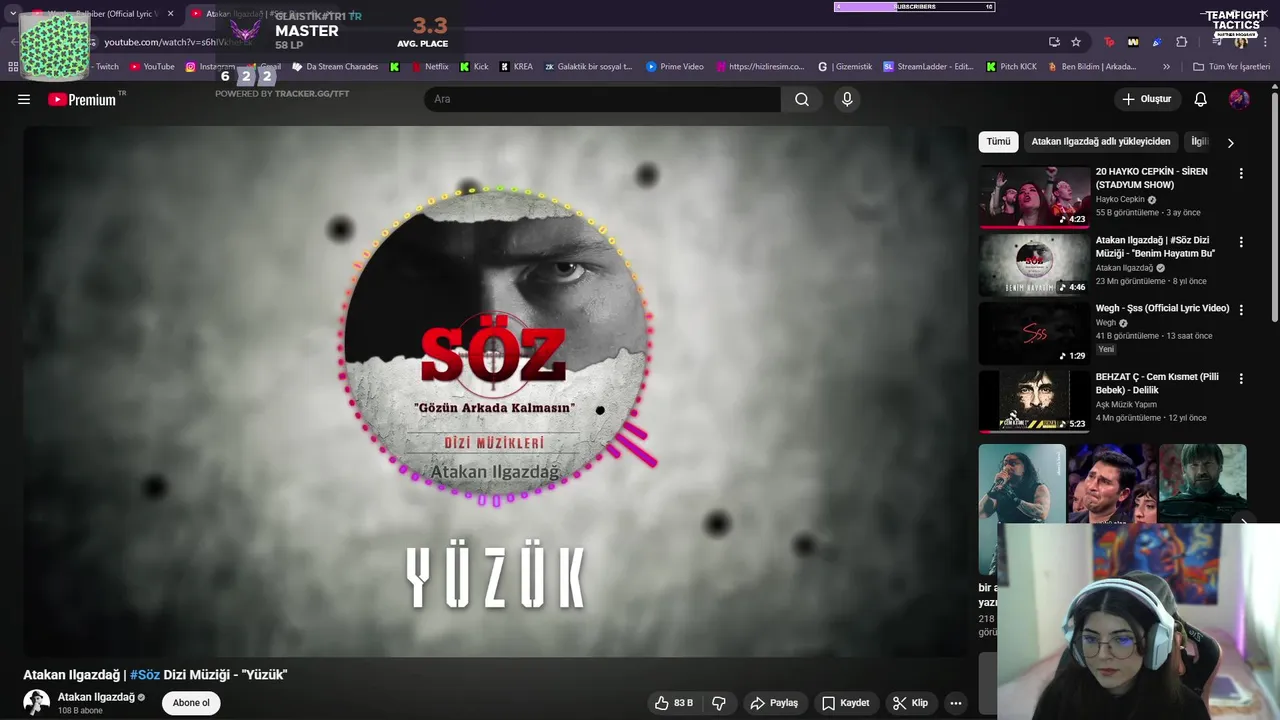This screenshot has width=1280, height=720.
Task: Go to YouTube Premium home logo
Action: click(x=82, y=99)
